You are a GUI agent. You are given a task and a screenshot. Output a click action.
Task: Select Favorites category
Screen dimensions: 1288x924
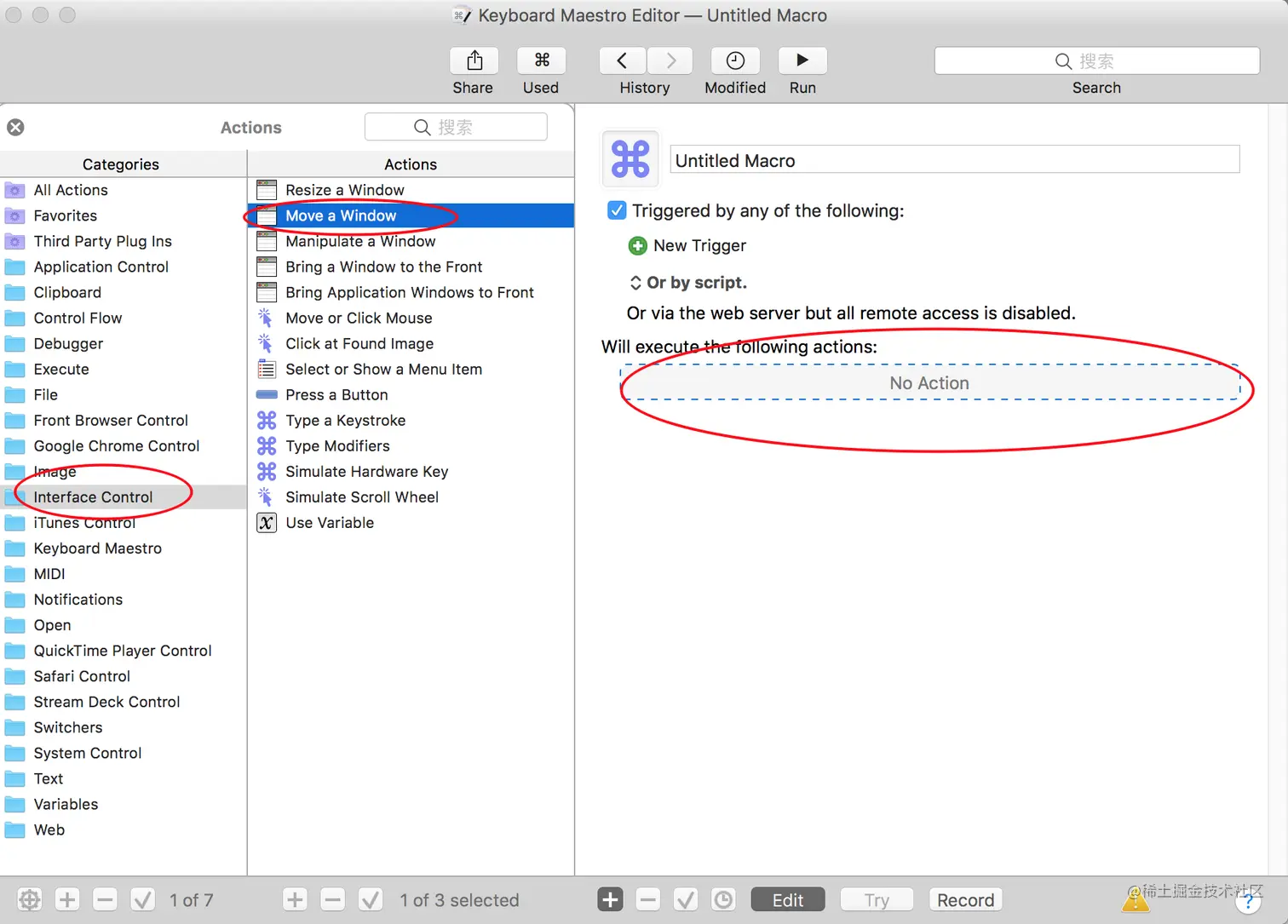point(124,215)
